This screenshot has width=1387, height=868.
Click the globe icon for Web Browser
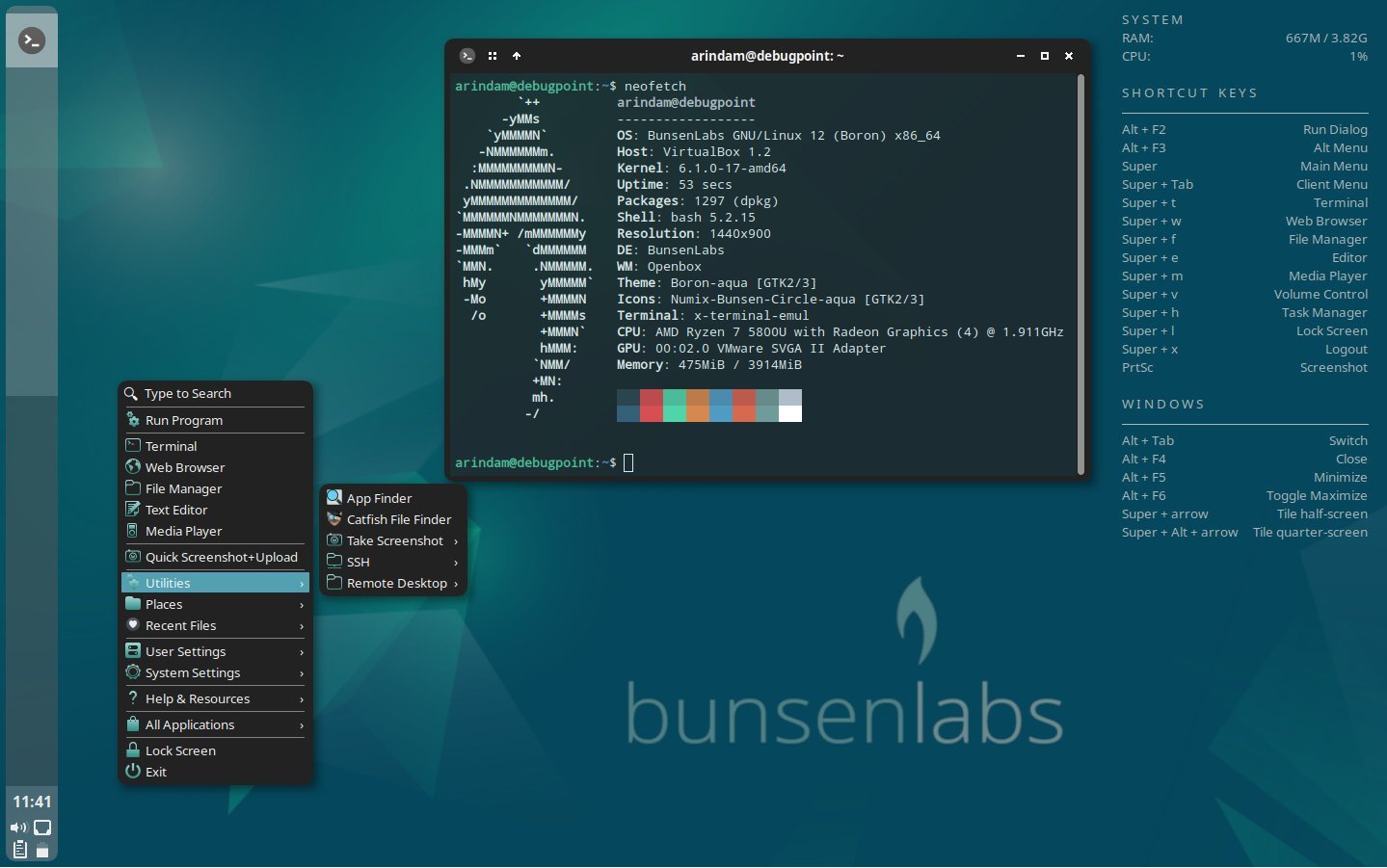pos(133,466)
